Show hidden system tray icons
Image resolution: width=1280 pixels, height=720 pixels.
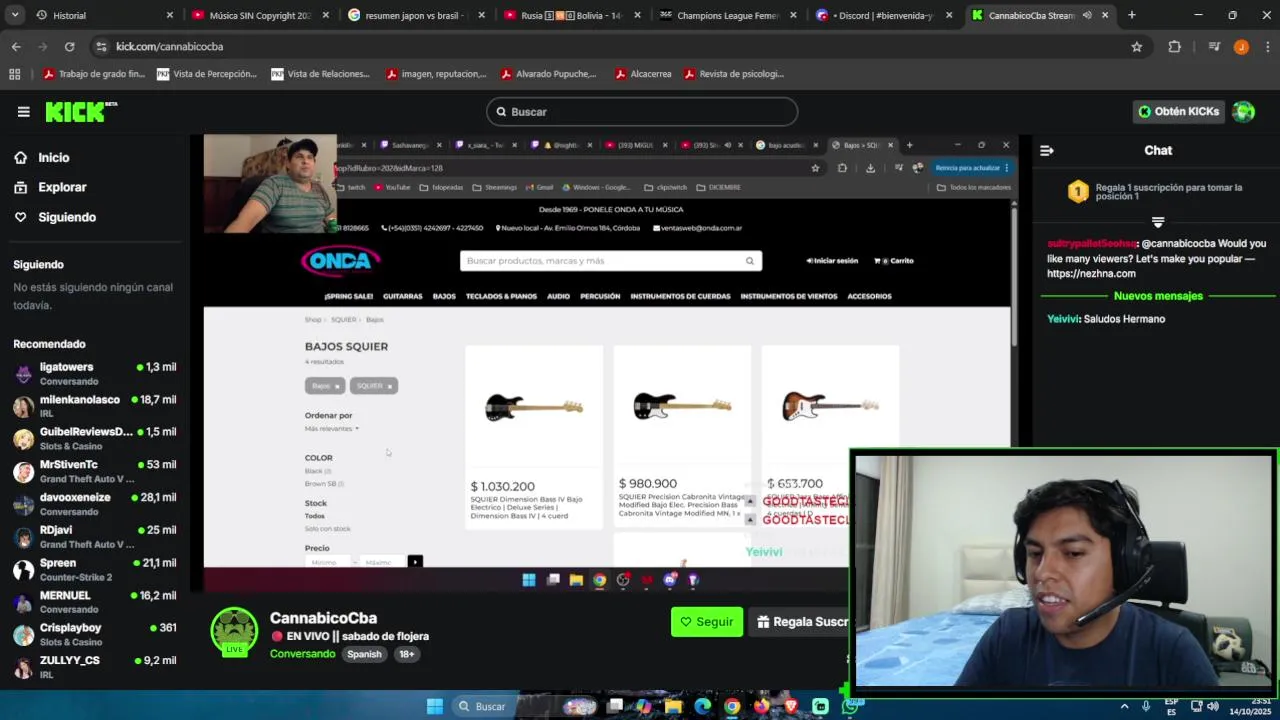(1124, 706)
